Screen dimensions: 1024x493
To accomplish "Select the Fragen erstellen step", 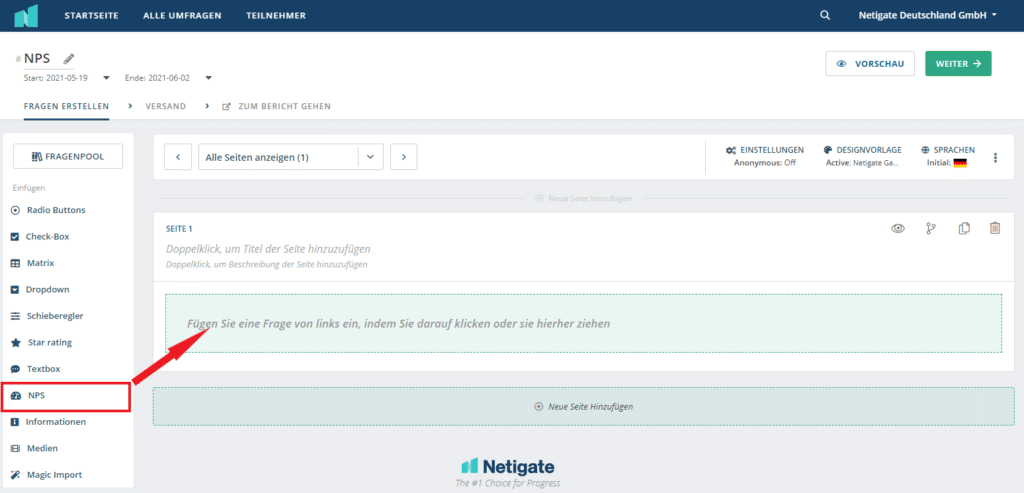I will point(66,106).
